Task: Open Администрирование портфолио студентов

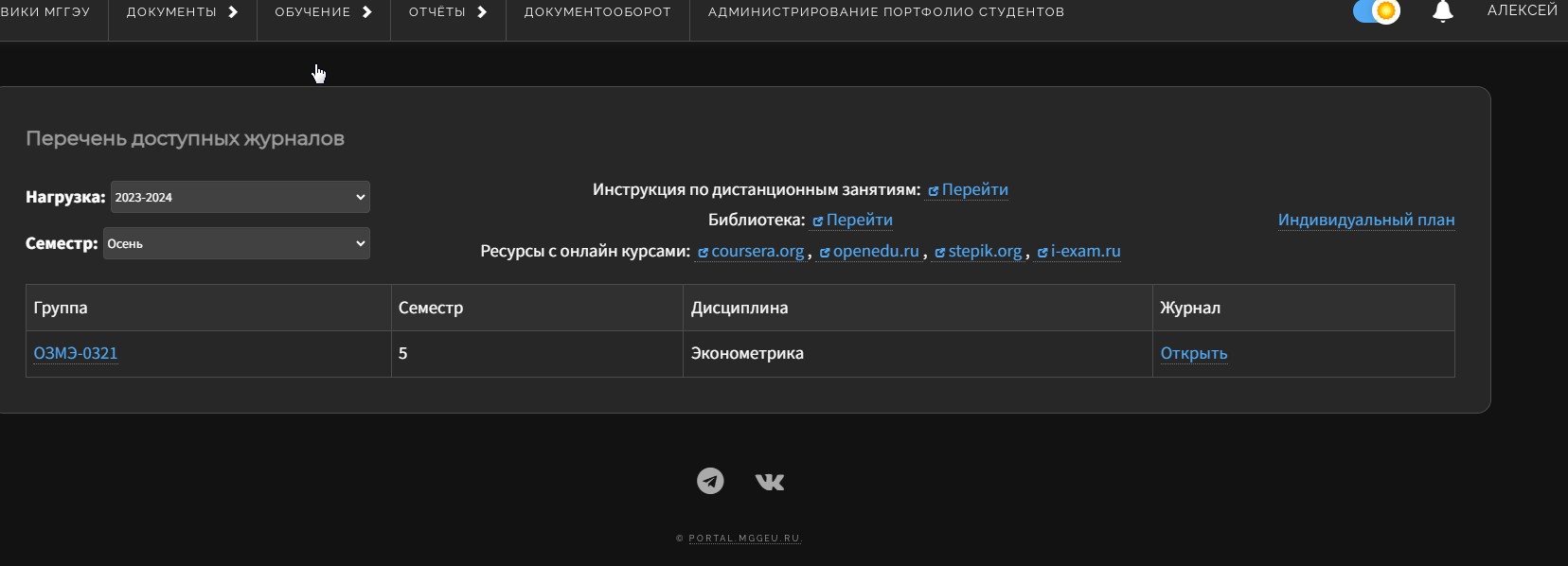Action: click(x=885, y=12)
